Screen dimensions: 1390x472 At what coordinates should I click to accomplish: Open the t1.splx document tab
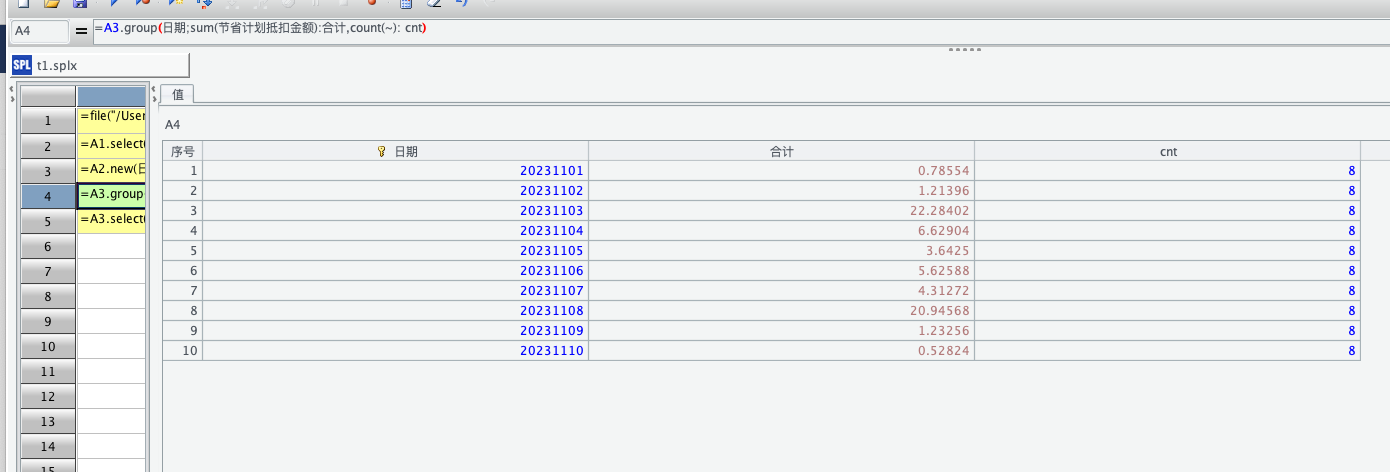click(99, 65)
